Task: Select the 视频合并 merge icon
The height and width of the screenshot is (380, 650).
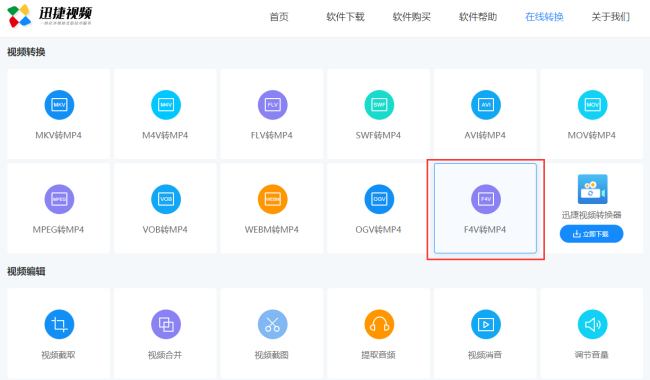Action: pos(166,324)
